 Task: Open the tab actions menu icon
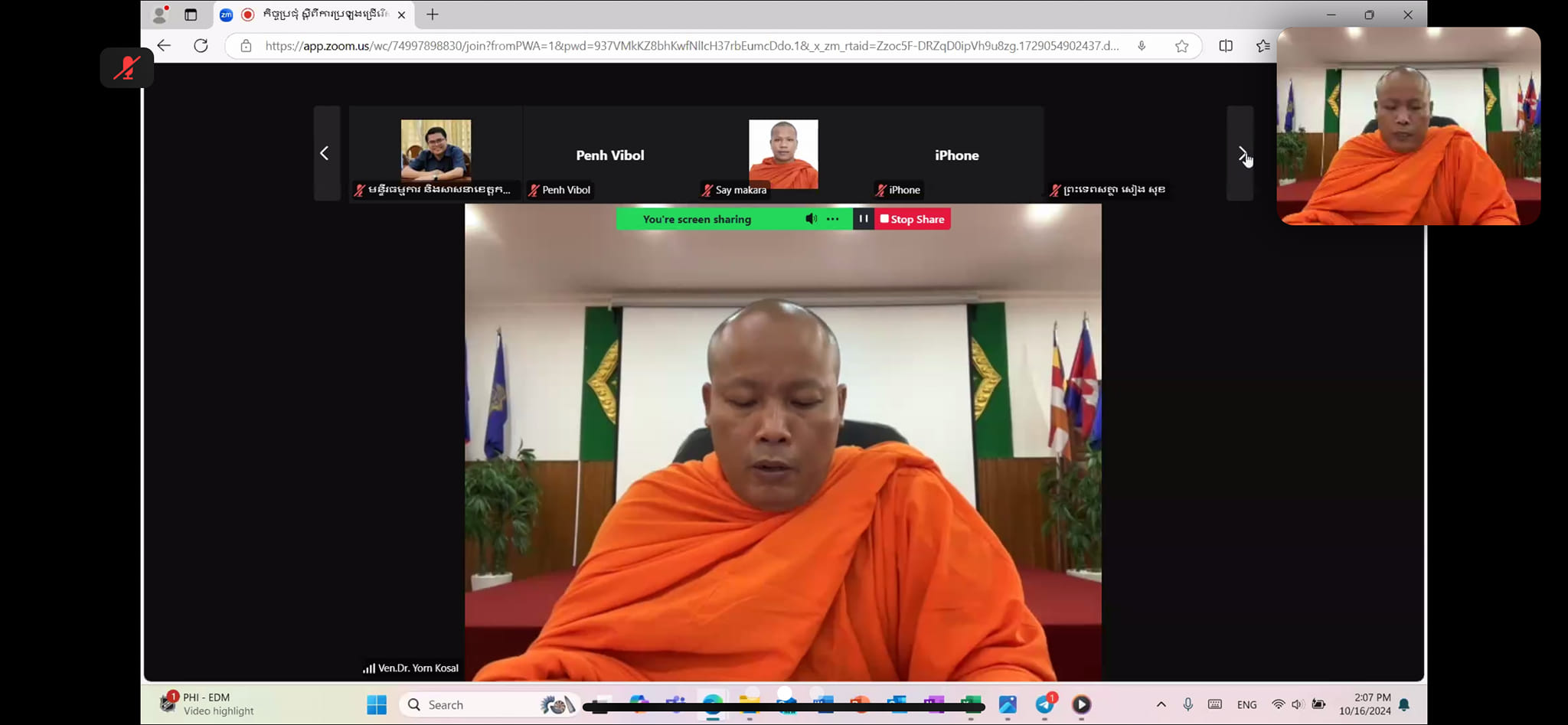pyautogui.click(x=191, y=15)
